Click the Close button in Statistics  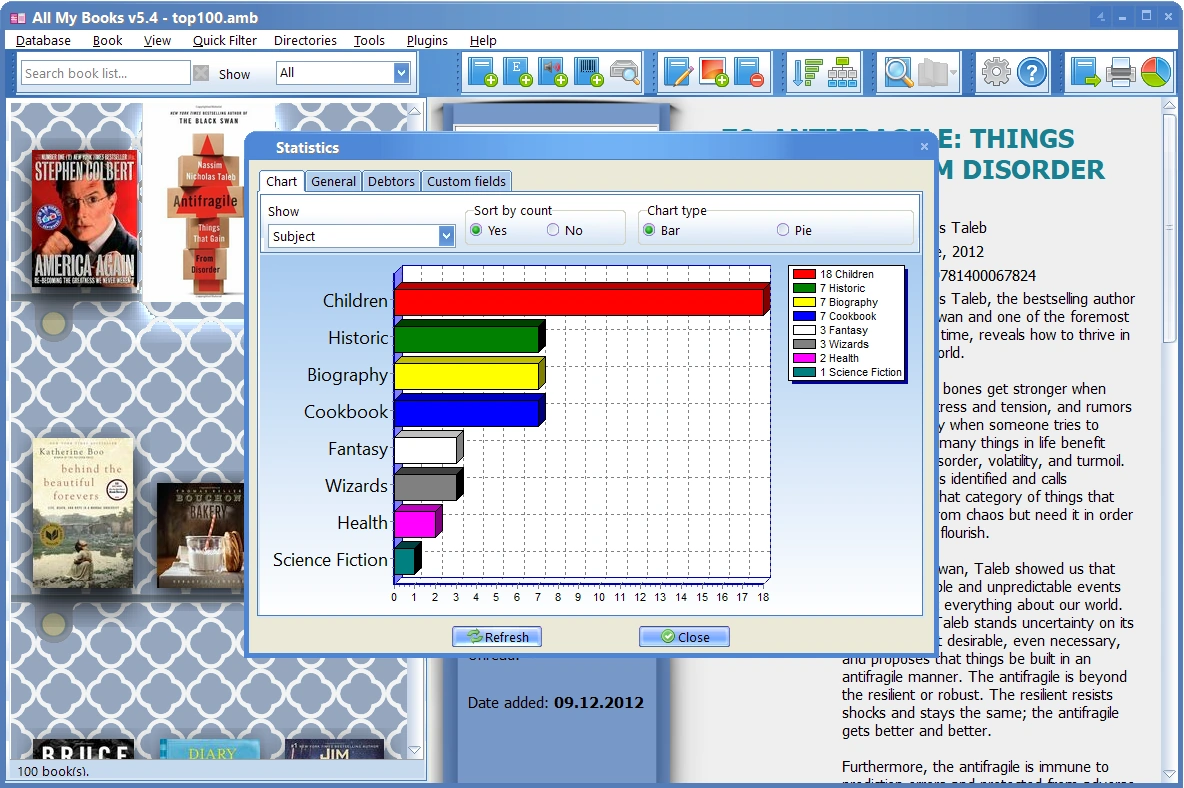[x=684, y=637]
